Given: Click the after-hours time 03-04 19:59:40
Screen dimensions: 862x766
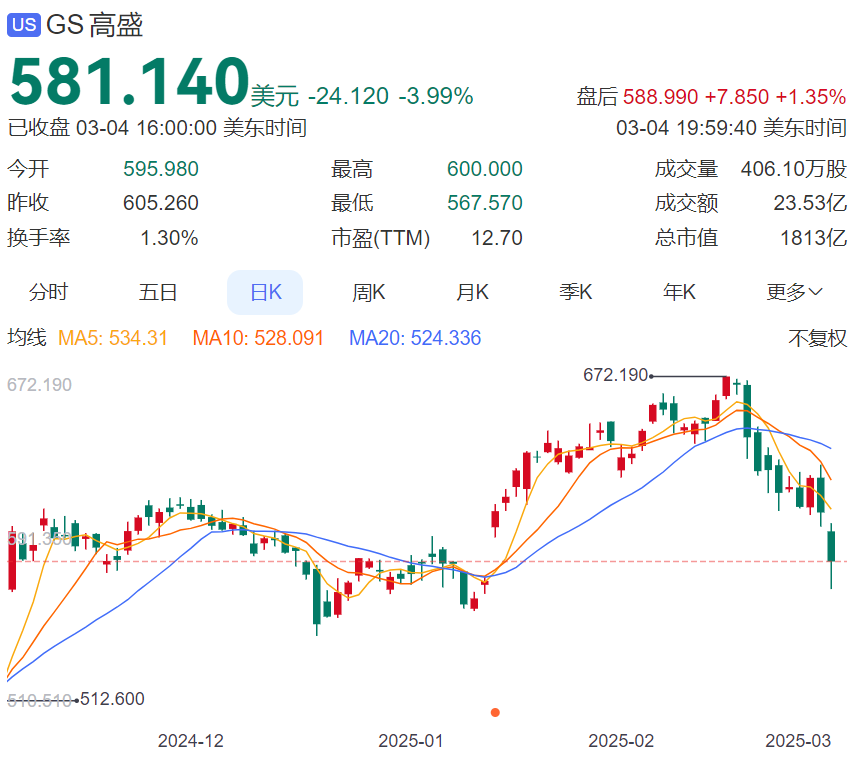Looking at the screenshot, I should (x=687, y=128).
